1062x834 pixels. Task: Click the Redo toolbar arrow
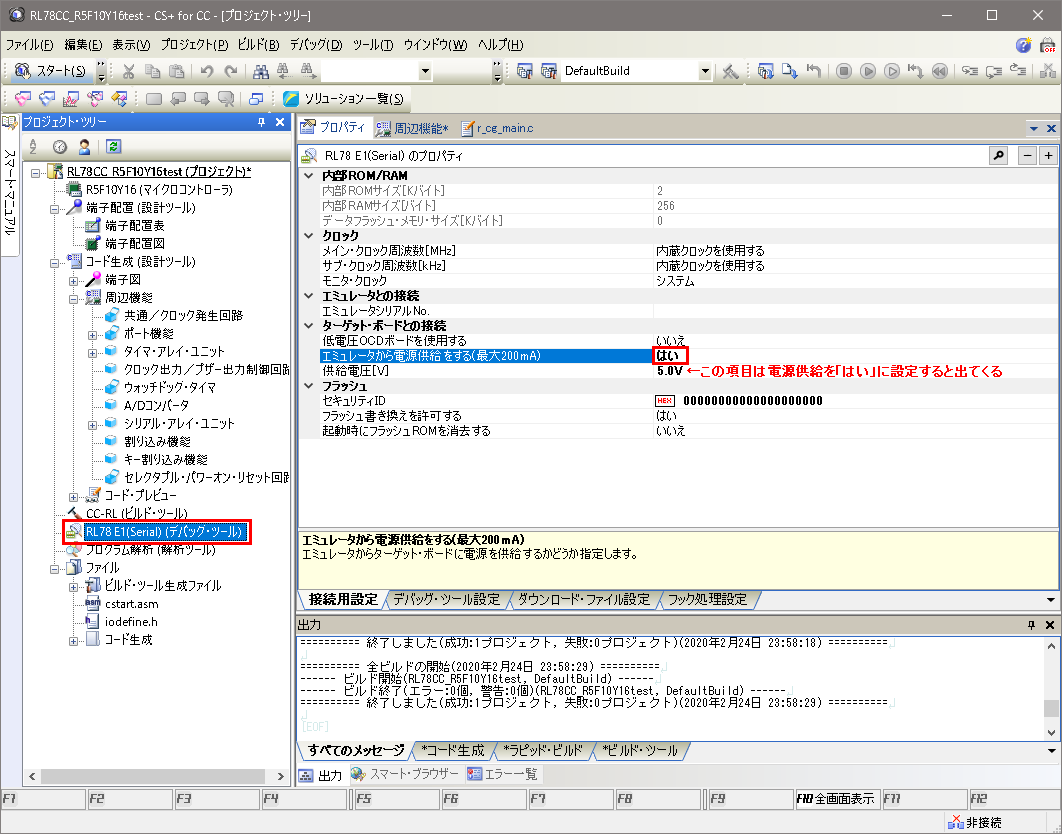click(231, 71)
